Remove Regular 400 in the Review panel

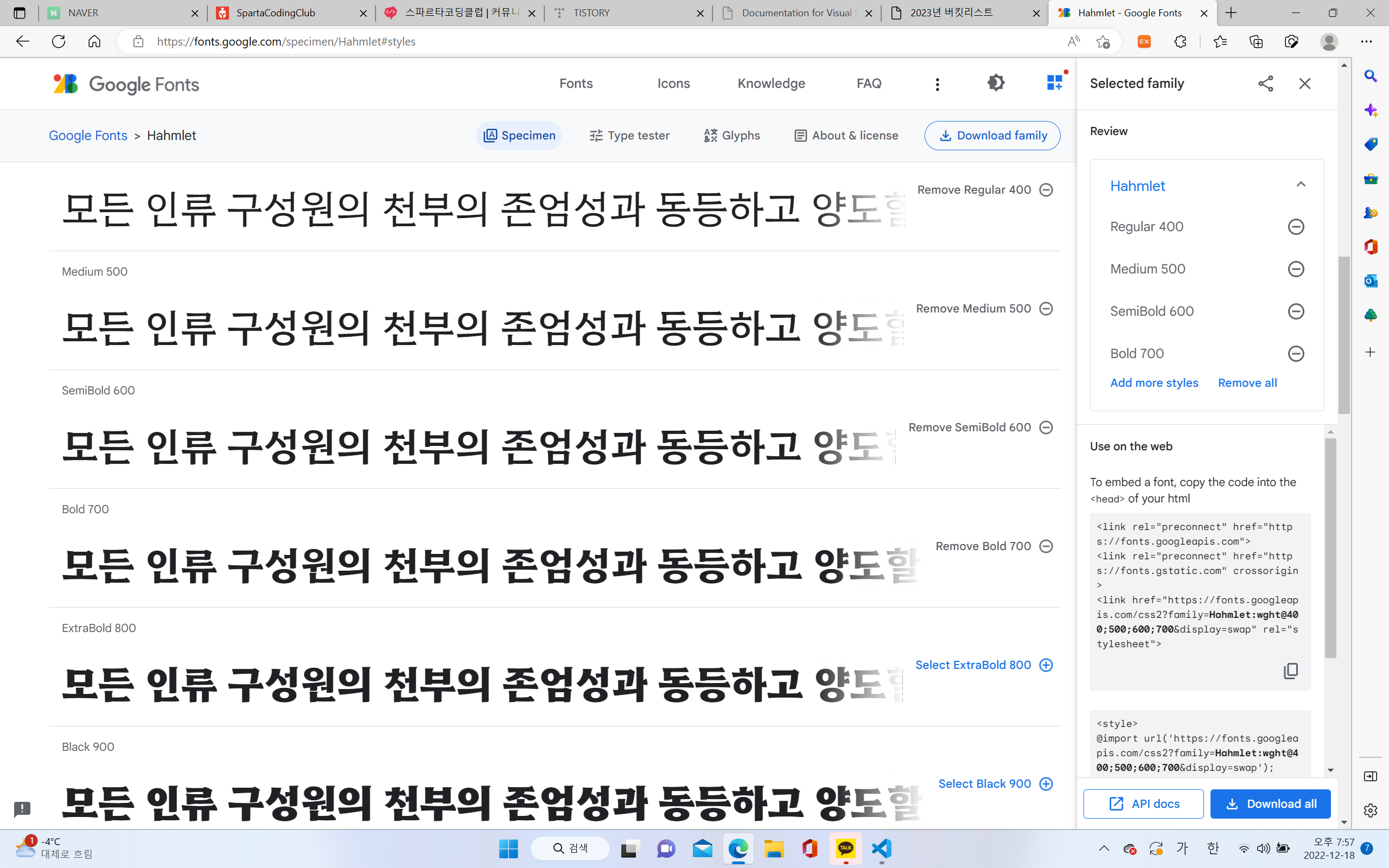point(1296,227)
